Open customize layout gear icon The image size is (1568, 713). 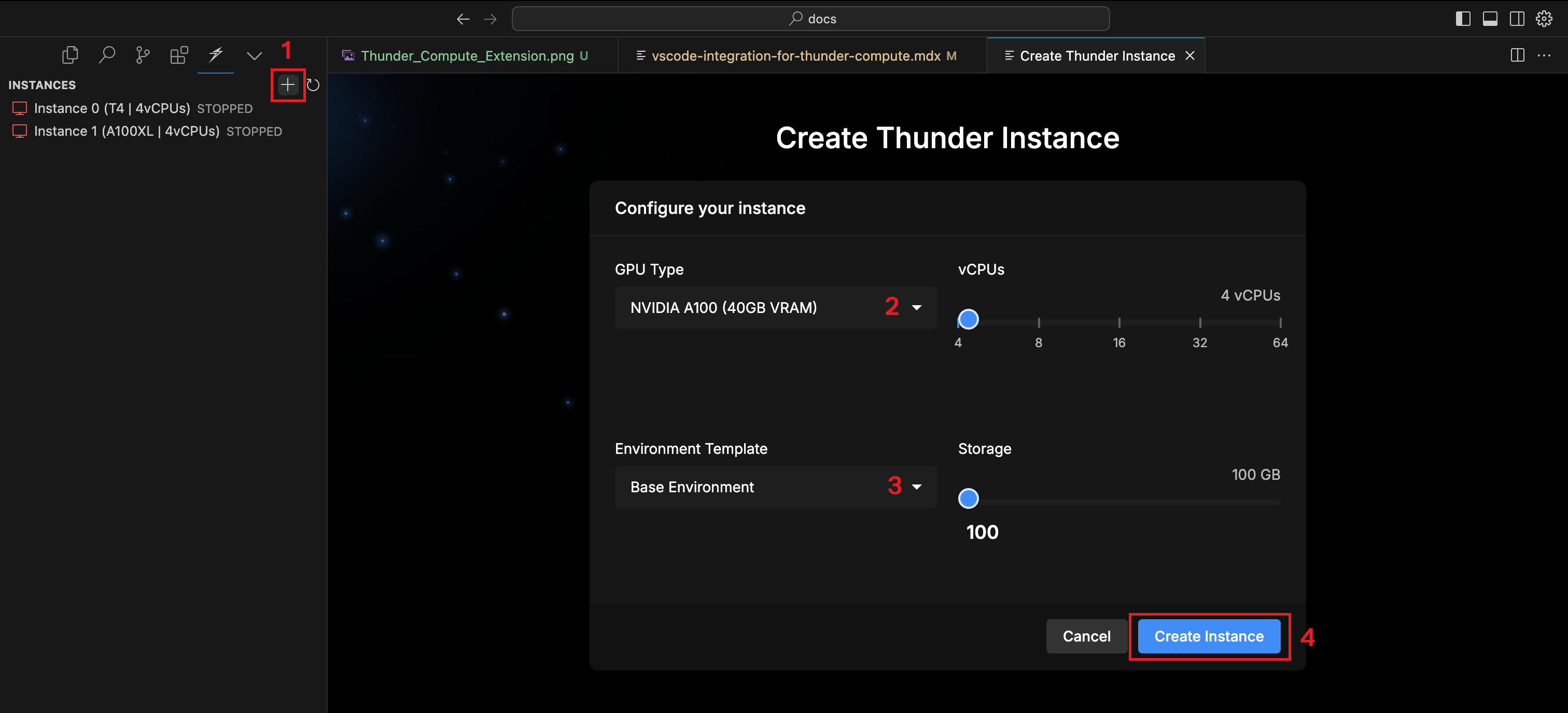click(x=1544, y=19)
